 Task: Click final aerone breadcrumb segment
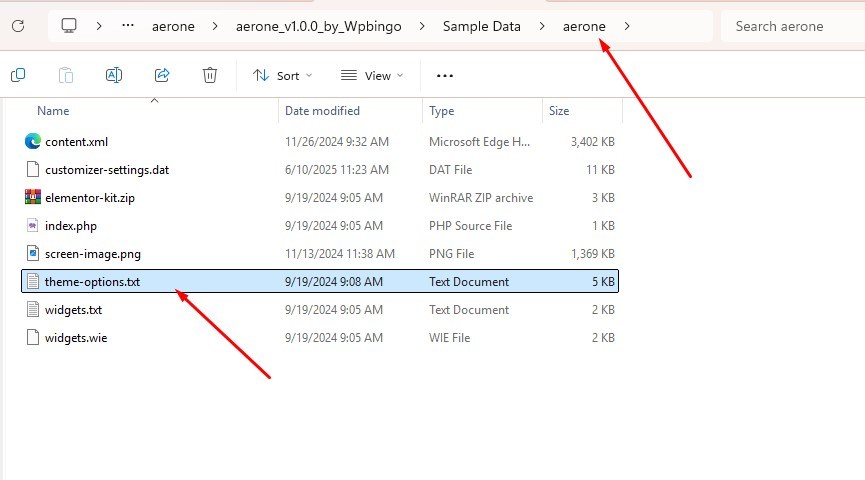[584, 26]
